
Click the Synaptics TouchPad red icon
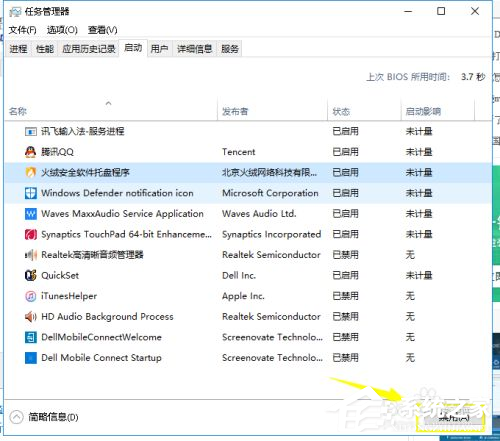pos(31,234)
